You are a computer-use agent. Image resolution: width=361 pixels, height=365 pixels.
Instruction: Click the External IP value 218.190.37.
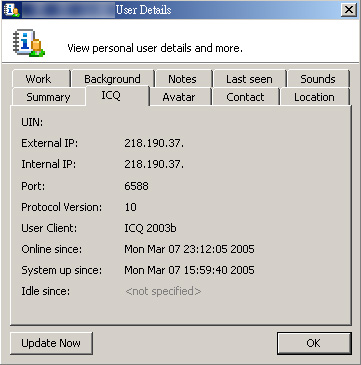[x=154, y=143]
